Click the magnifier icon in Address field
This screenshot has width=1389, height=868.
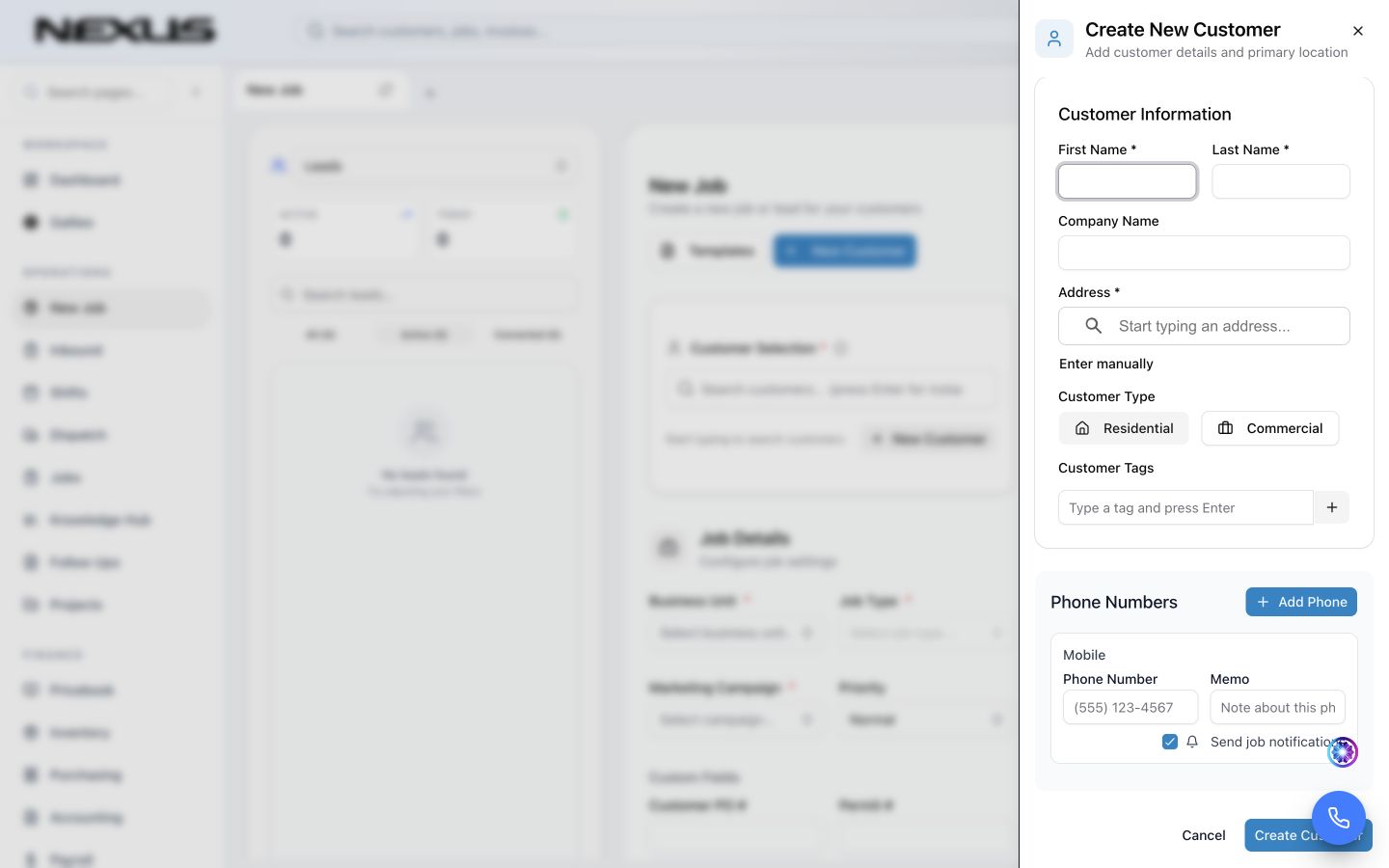1093,326
